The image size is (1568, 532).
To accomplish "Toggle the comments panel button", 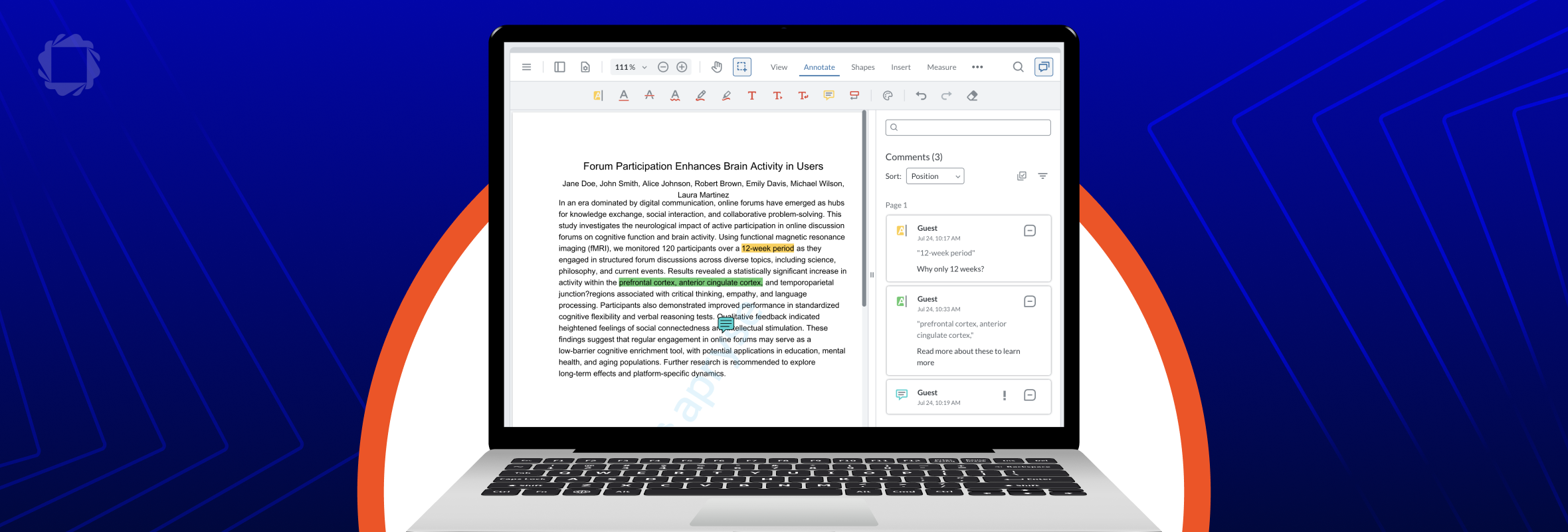I will pyautogui.click(x=1044, y=67).
